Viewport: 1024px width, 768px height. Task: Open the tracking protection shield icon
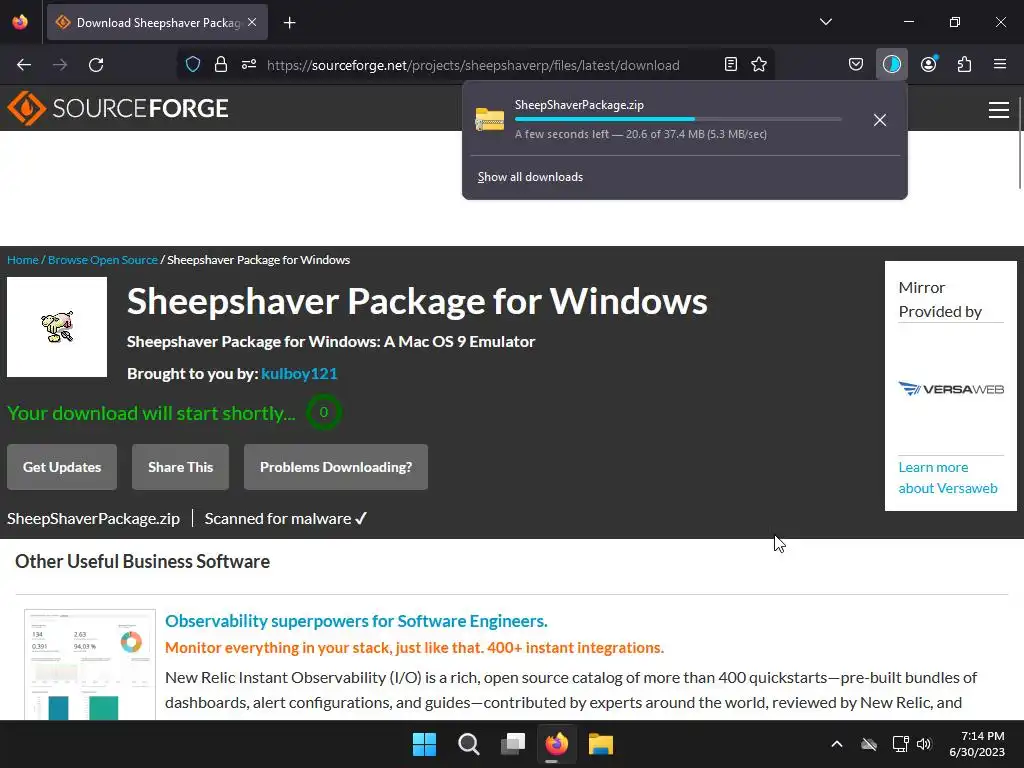[193, 64]
